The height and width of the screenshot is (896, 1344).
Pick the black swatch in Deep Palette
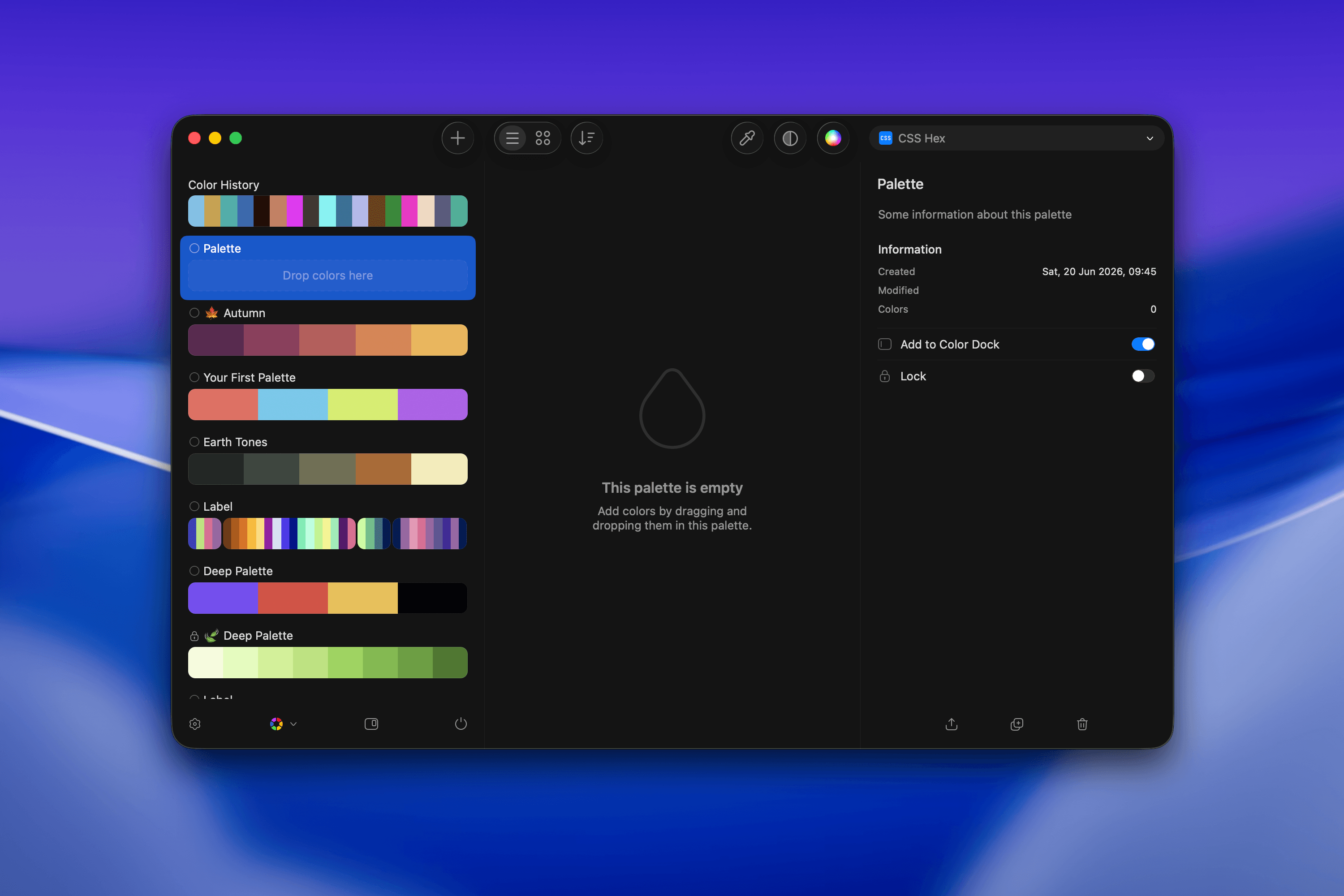433,598
